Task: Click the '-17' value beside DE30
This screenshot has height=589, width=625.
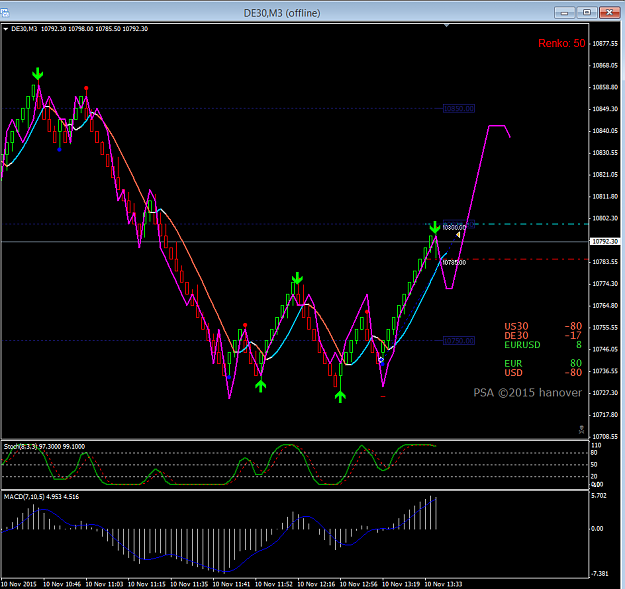Action: tap(573, 336)
